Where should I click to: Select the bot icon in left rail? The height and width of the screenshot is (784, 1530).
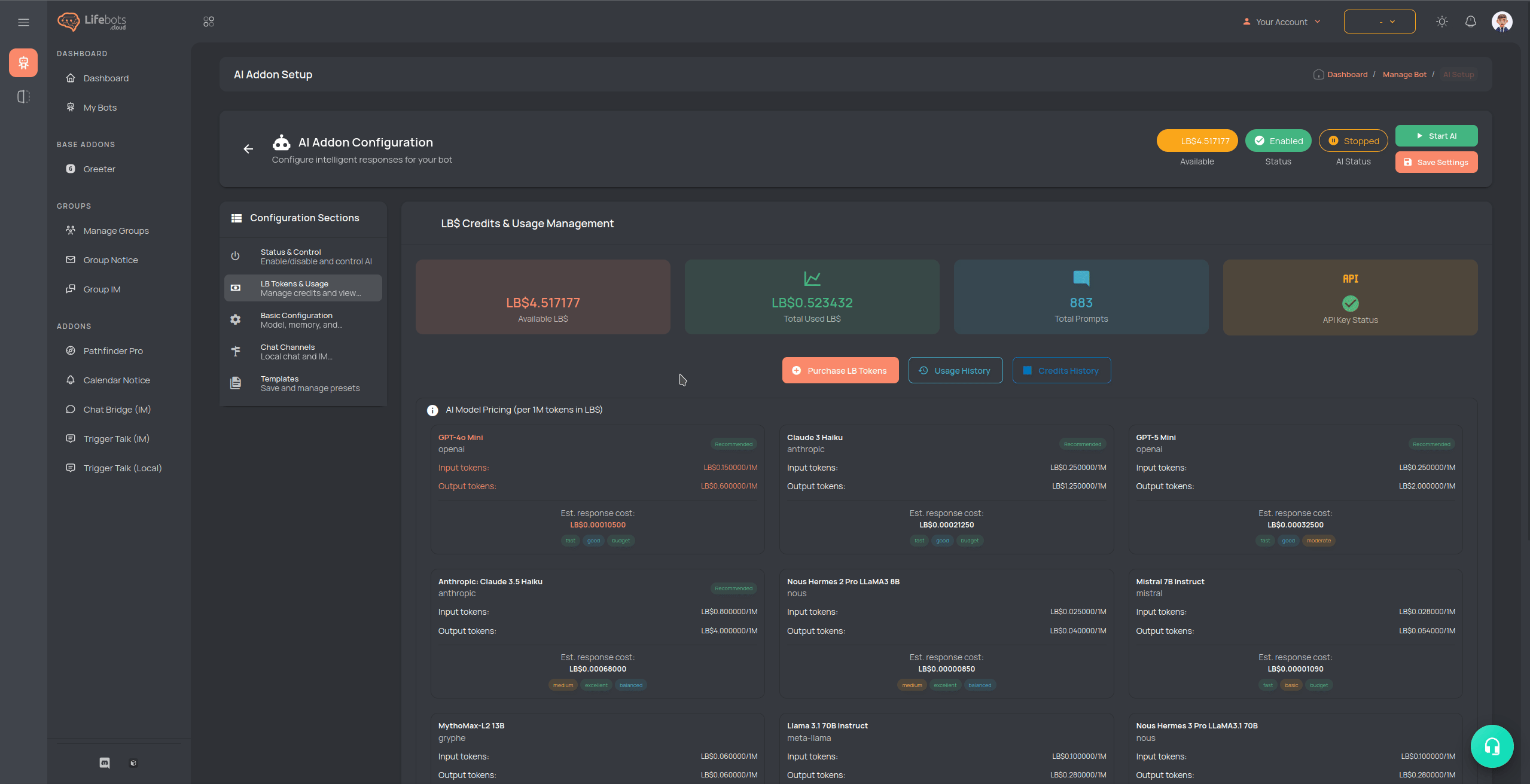[x=23, y=63]
